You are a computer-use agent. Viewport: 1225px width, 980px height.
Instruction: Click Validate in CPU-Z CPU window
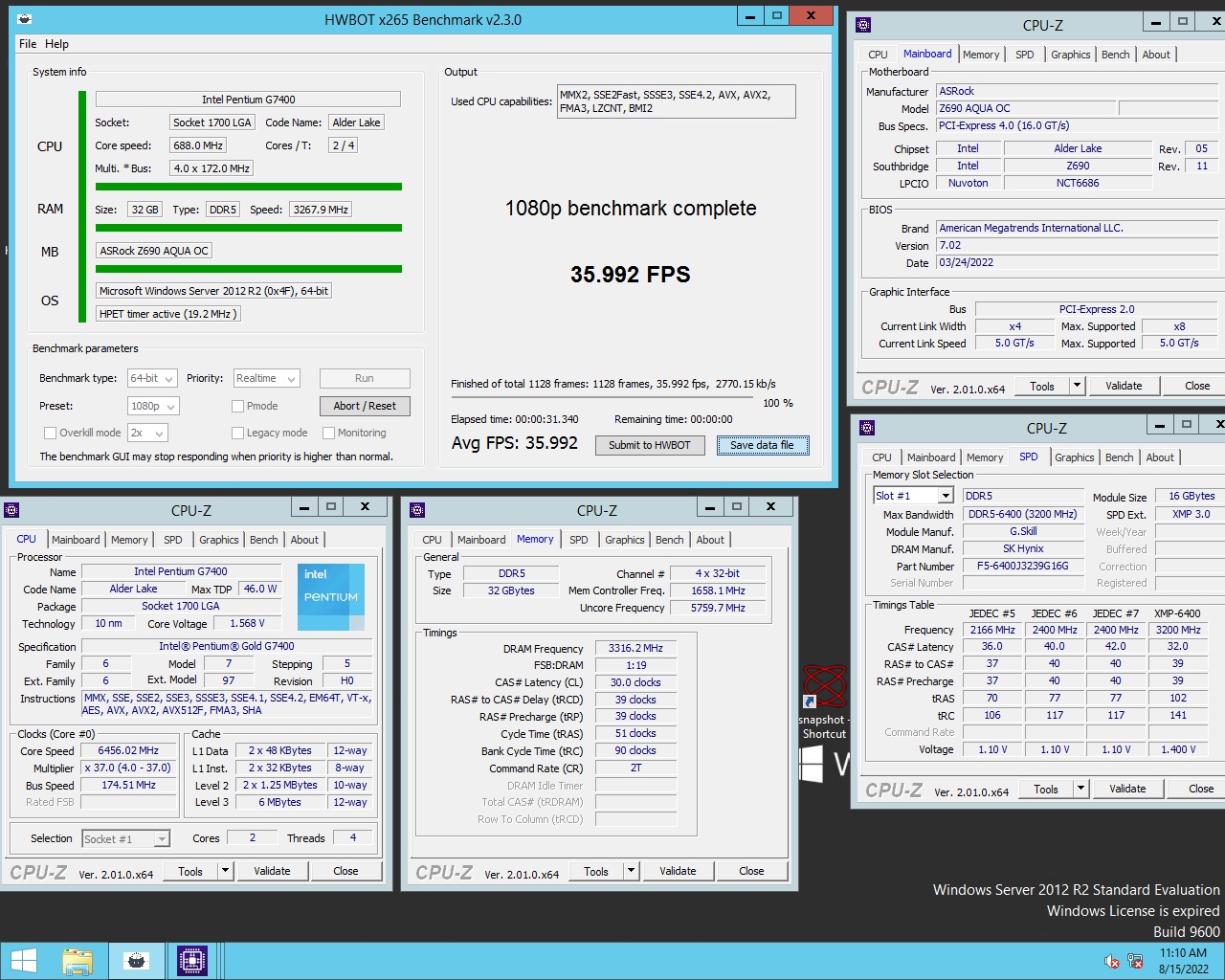pyautogui.click(x=272, y=871)
